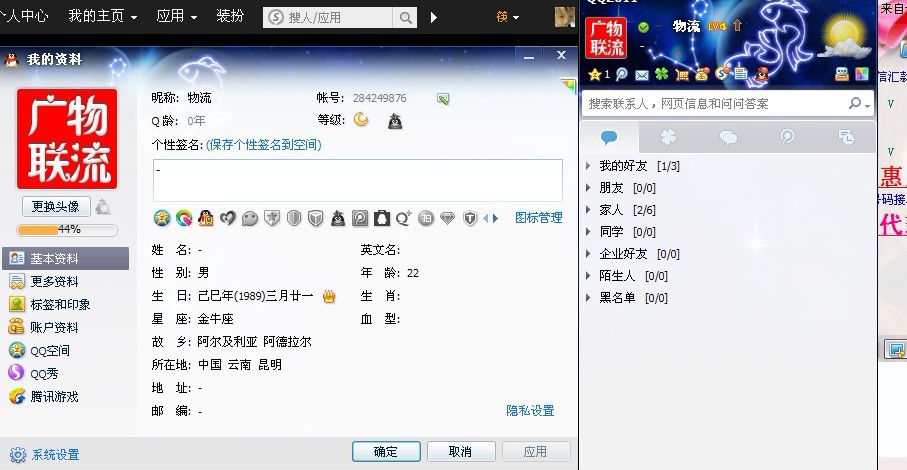
Task: Click the green online status icon in QQ panel
Action: coord(643,27)
